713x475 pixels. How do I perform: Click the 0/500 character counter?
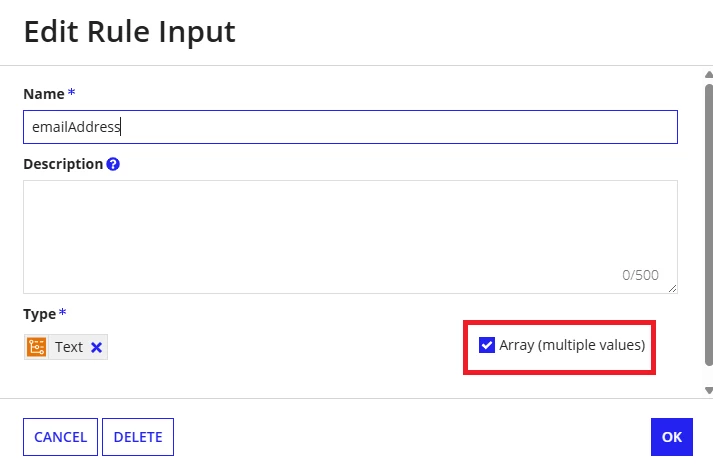tap(640, 275)
